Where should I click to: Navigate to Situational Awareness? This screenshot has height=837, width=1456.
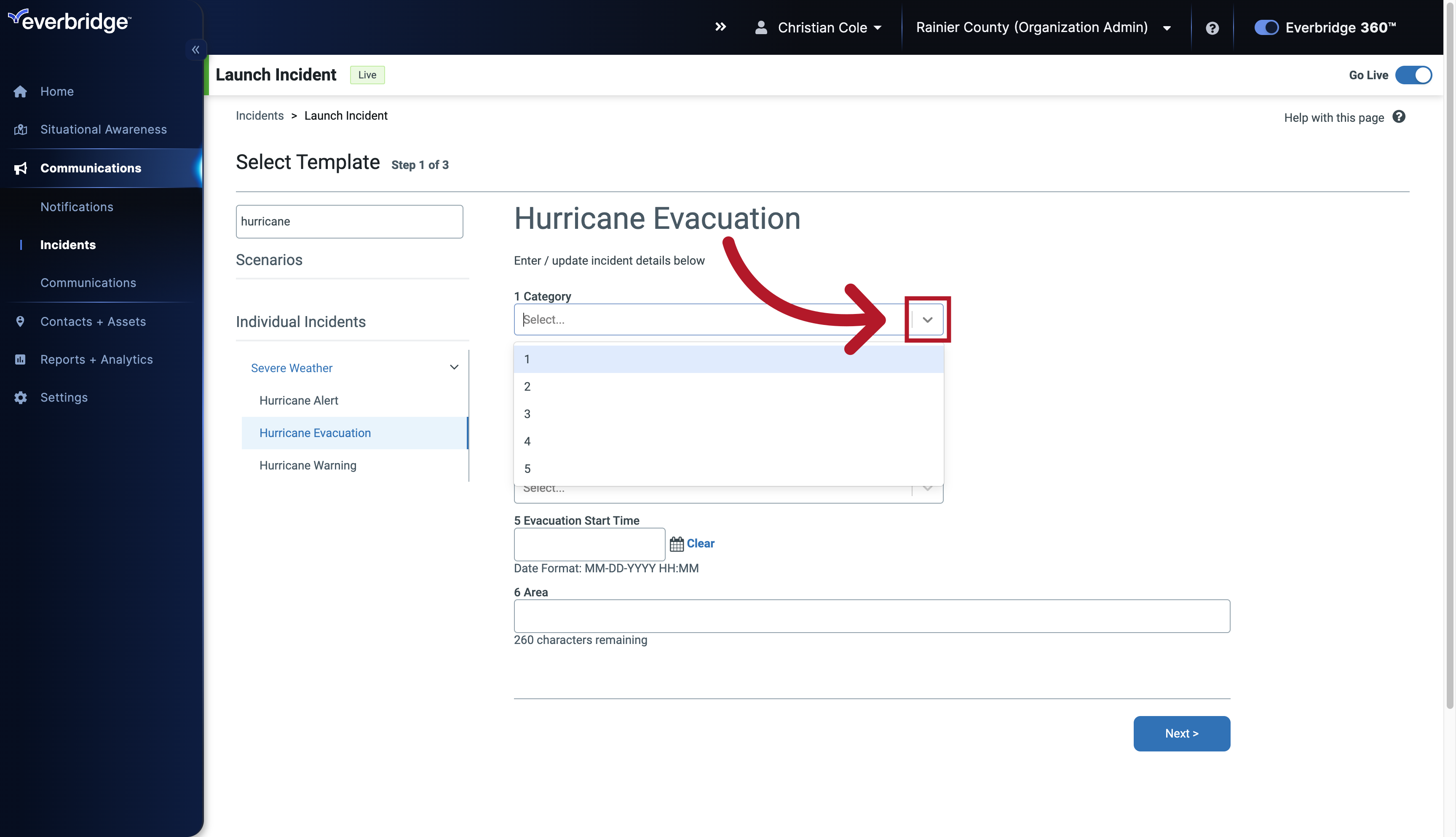coord(103,129)
